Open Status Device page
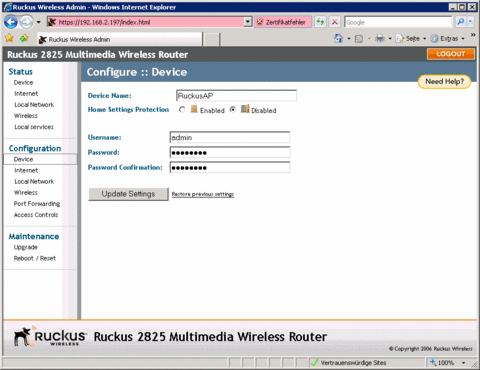This screenshot has height=370, width=480. (x=23, y=83)
